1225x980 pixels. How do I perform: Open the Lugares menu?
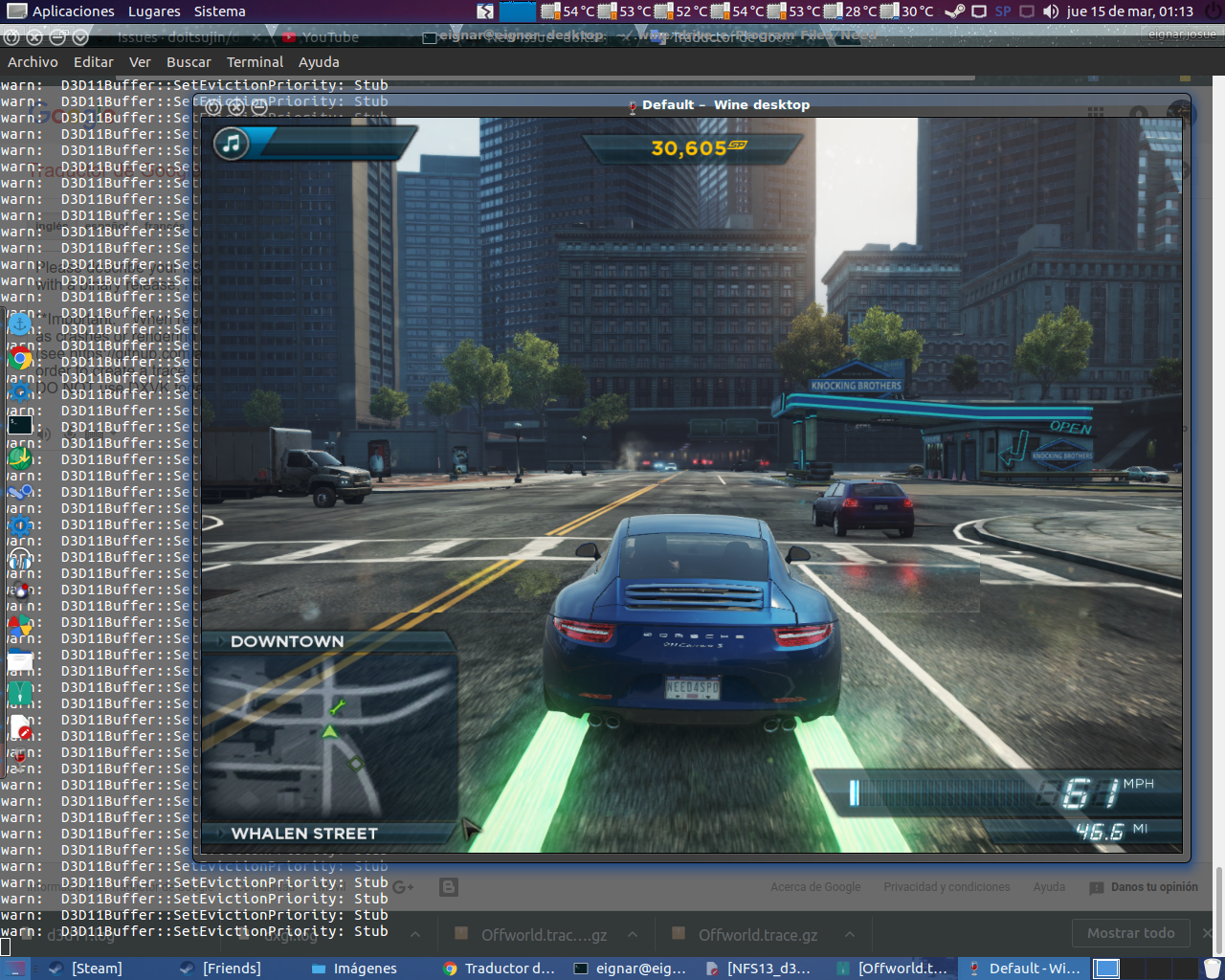click(x=154, y=11)
